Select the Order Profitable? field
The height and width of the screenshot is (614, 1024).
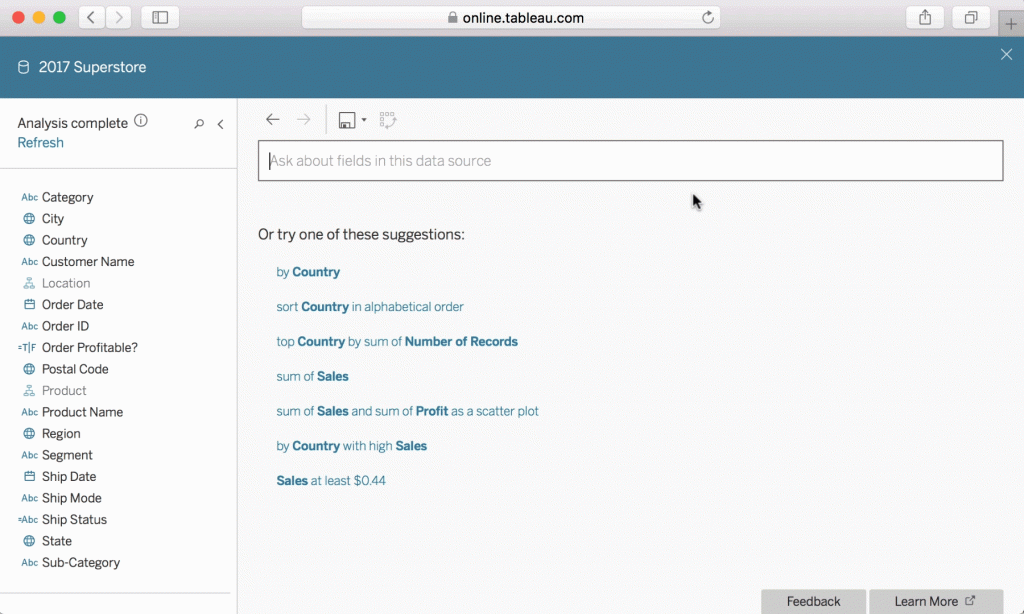click(89, 348)
